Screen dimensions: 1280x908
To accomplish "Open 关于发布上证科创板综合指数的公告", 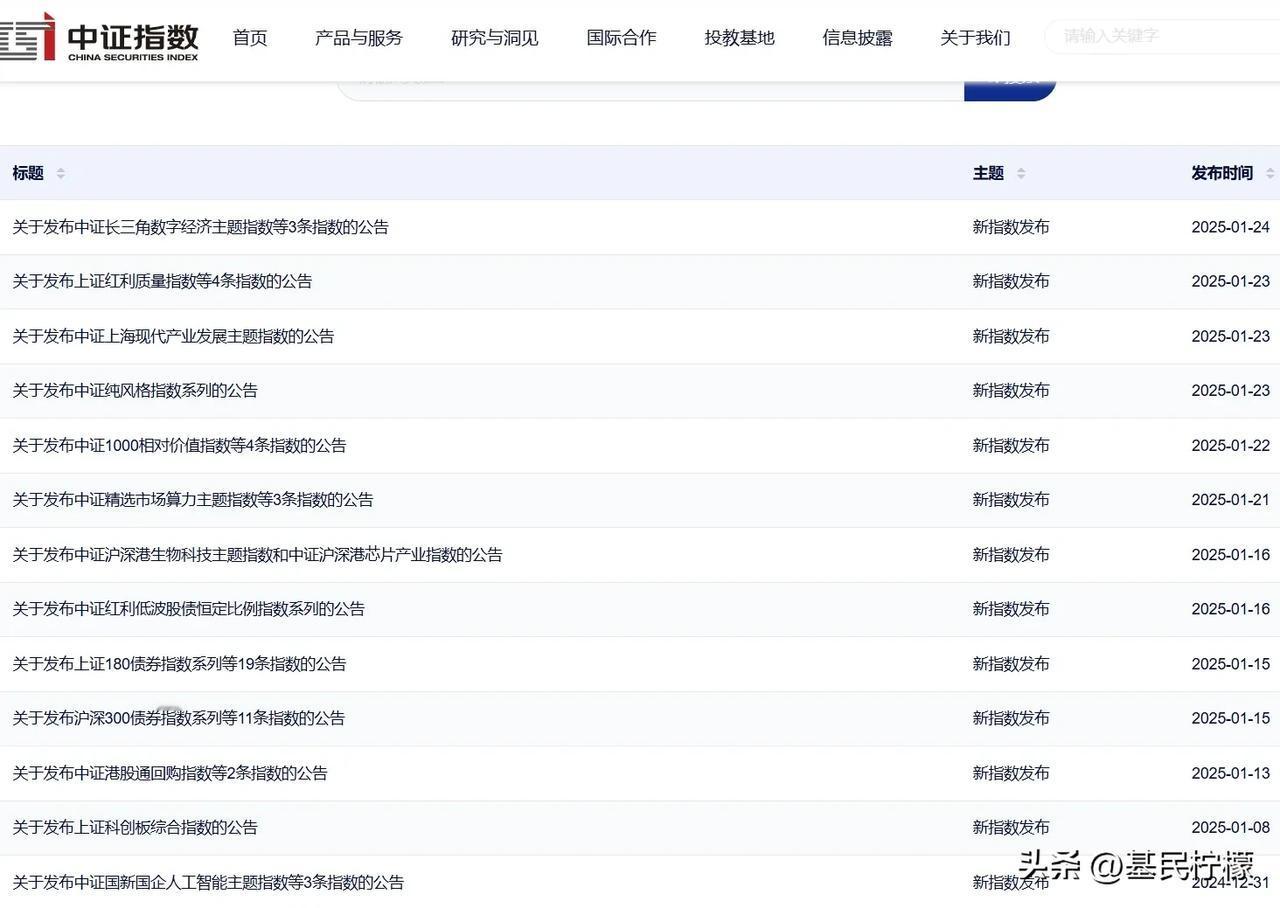I will [x=135, y=827].
